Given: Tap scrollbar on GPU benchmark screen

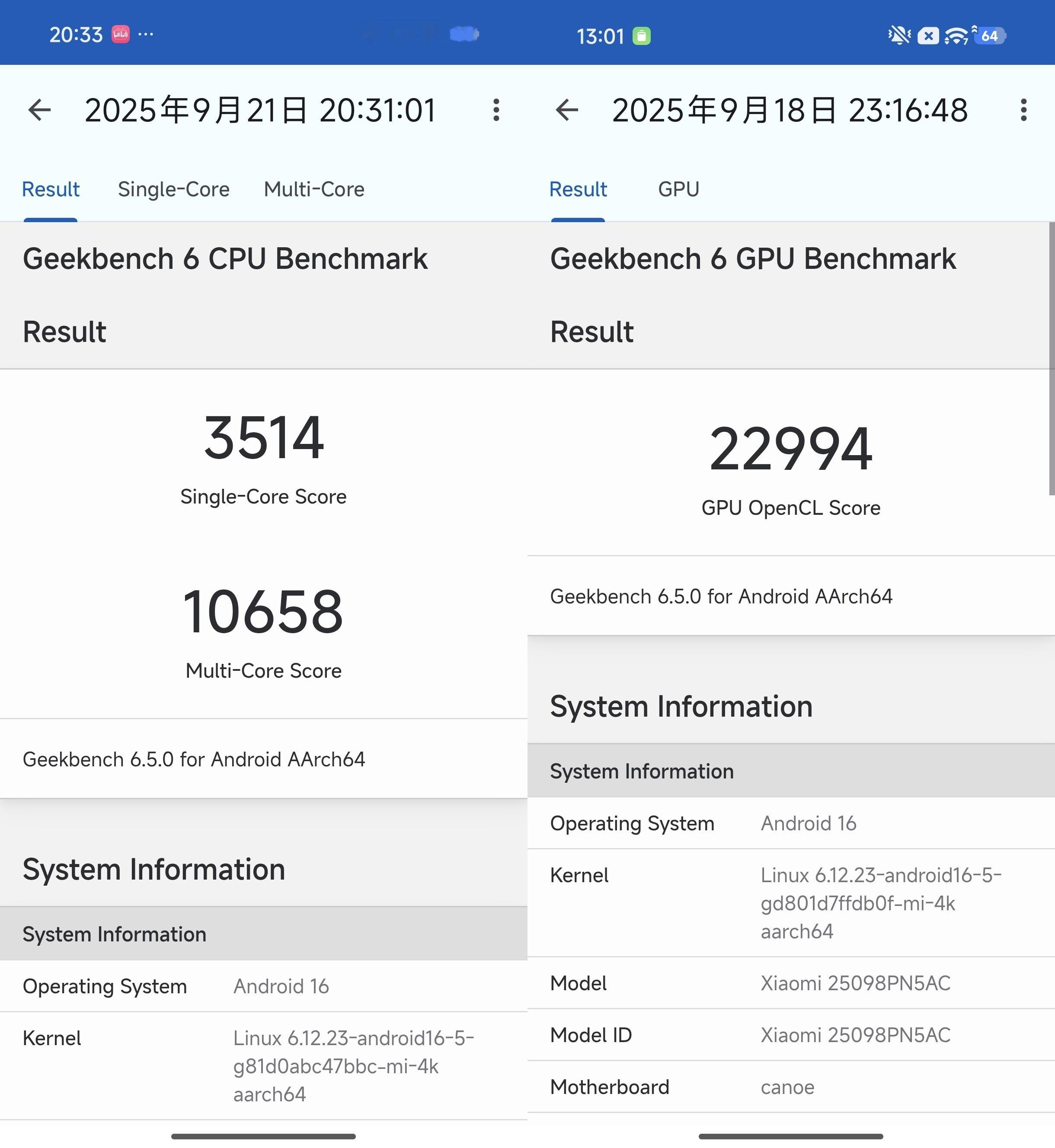Looking at the screenshot, I should (1052, 358).
